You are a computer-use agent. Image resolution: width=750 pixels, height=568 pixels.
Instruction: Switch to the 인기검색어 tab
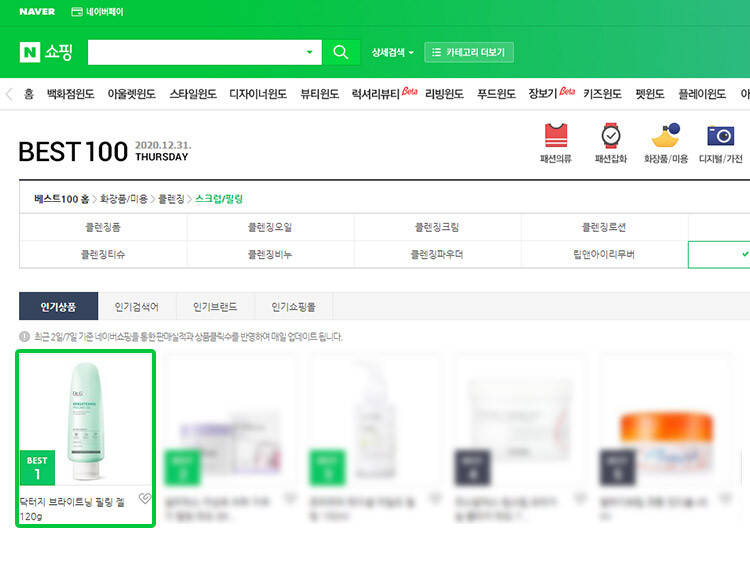(136, 306)
